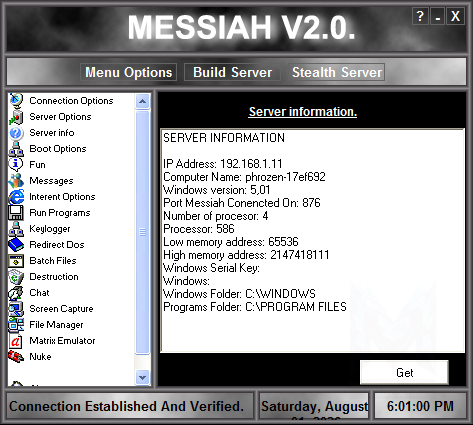Select the Interent Options list entry
Viewport: 473px width, 425px height.
(x=62, y=197)
